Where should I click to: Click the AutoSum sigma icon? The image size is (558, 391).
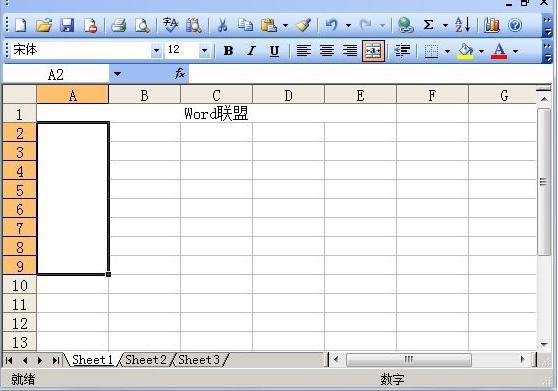click(428, 25)
